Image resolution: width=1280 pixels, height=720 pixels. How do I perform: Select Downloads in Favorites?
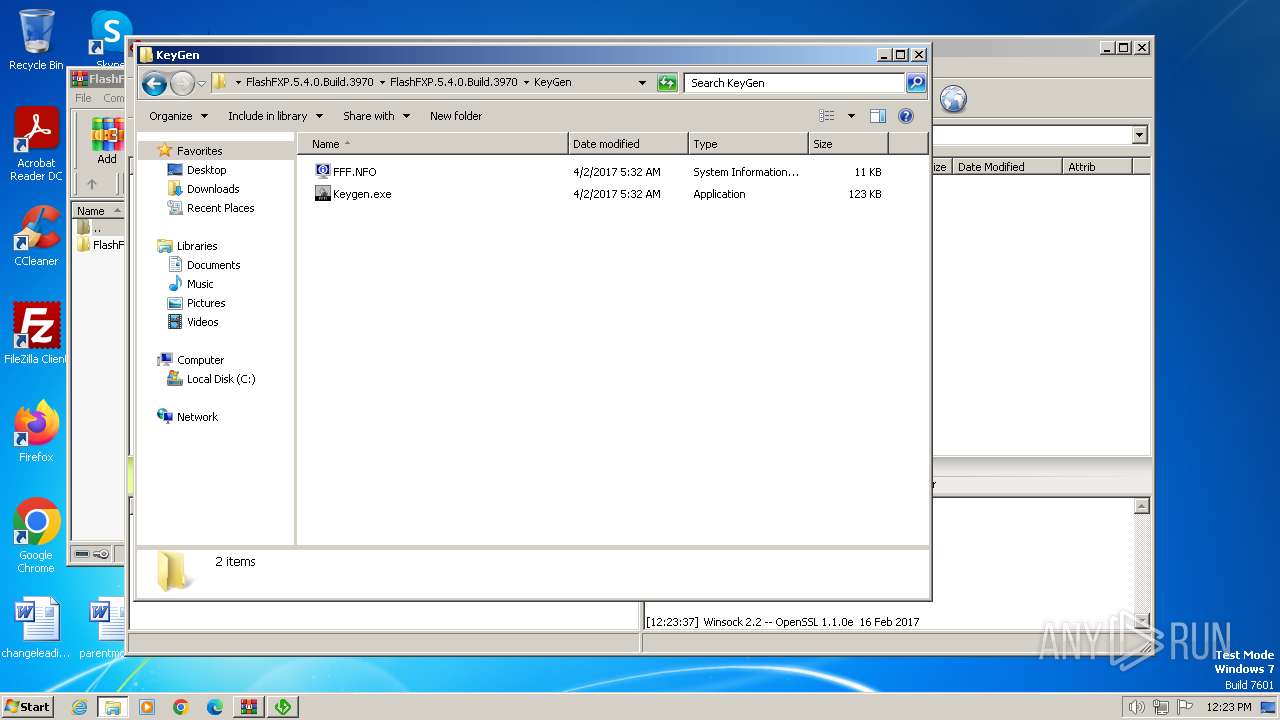tap(213, 189)
